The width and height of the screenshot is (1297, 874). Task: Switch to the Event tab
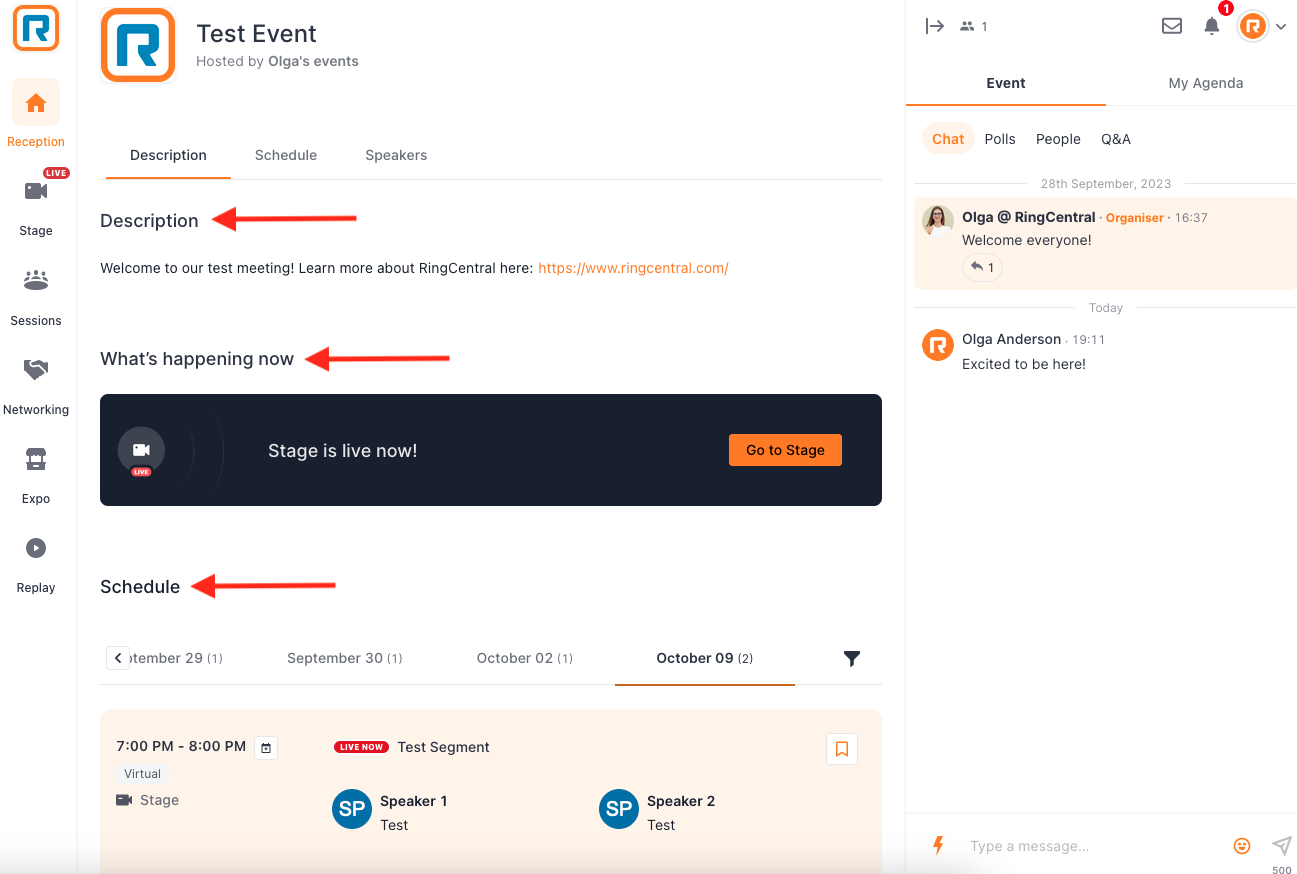pyautogui.click(x=1006, y=83)
